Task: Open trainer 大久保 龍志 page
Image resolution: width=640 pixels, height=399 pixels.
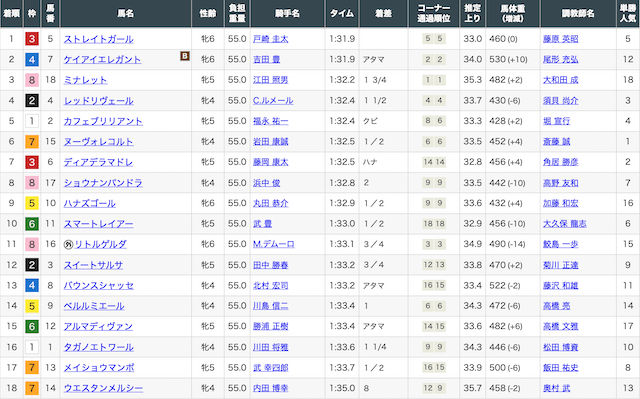Action: (x=565, y=224)
